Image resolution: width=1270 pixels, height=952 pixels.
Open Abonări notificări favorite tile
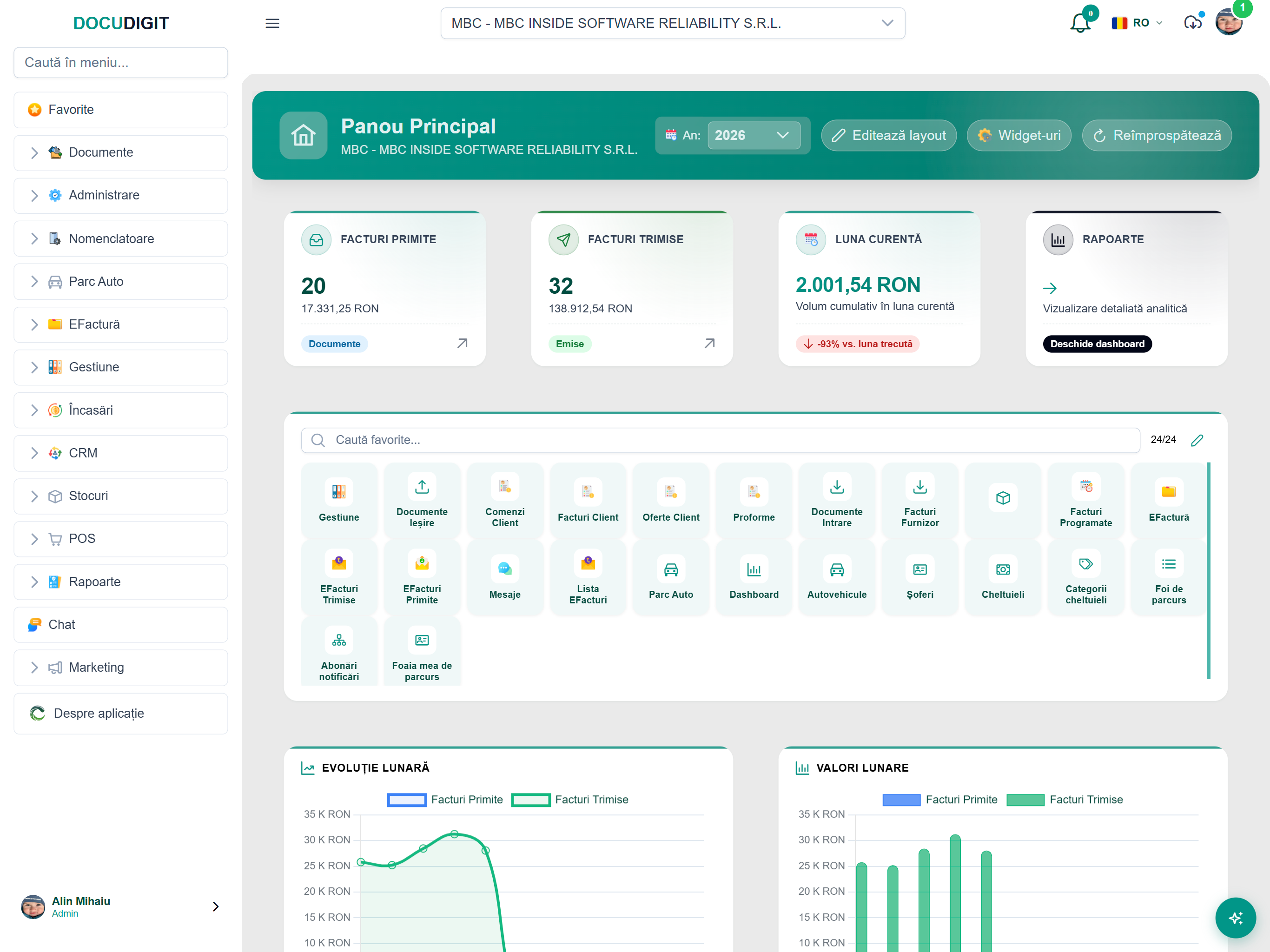coord(339,652)
